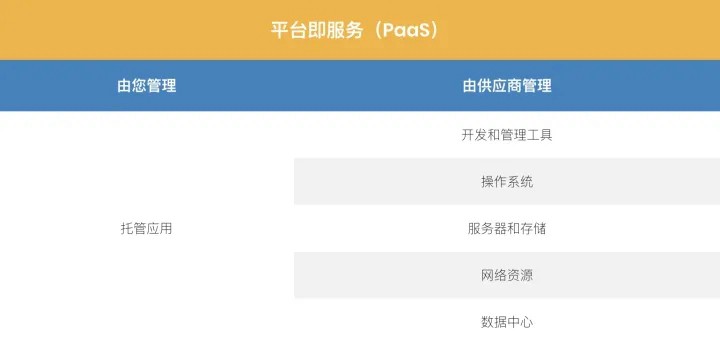The image size is (720, 363).
Task: Click the word 供应商 in the header
Action: 500,86
